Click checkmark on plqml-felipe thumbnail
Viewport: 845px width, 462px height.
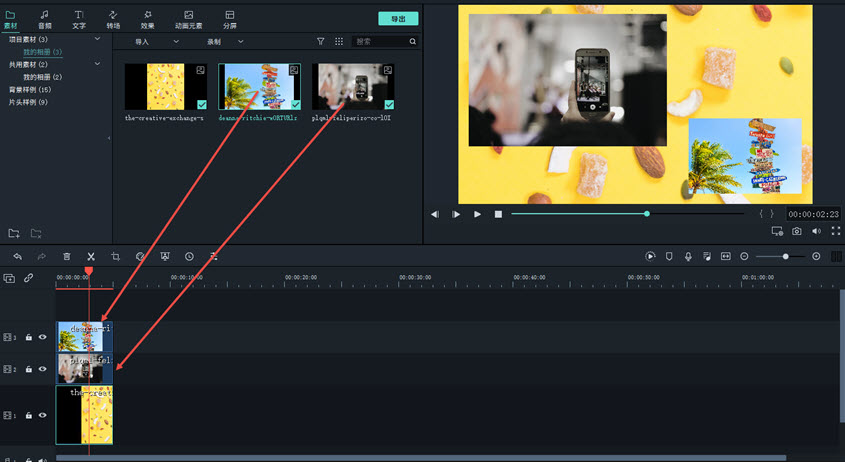click(x=389, y=105)
